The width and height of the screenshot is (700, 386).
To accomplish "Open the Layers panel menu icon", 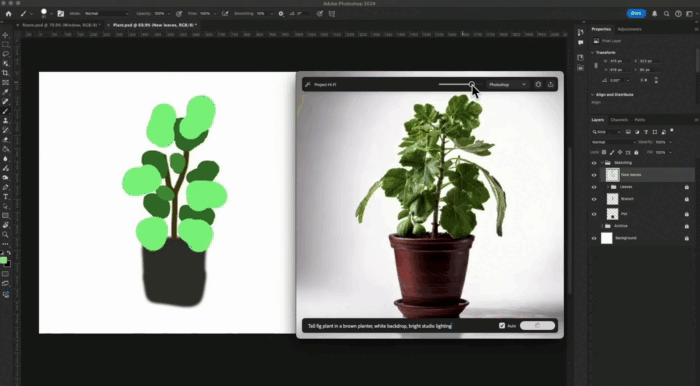I will (x=696, y=120).
